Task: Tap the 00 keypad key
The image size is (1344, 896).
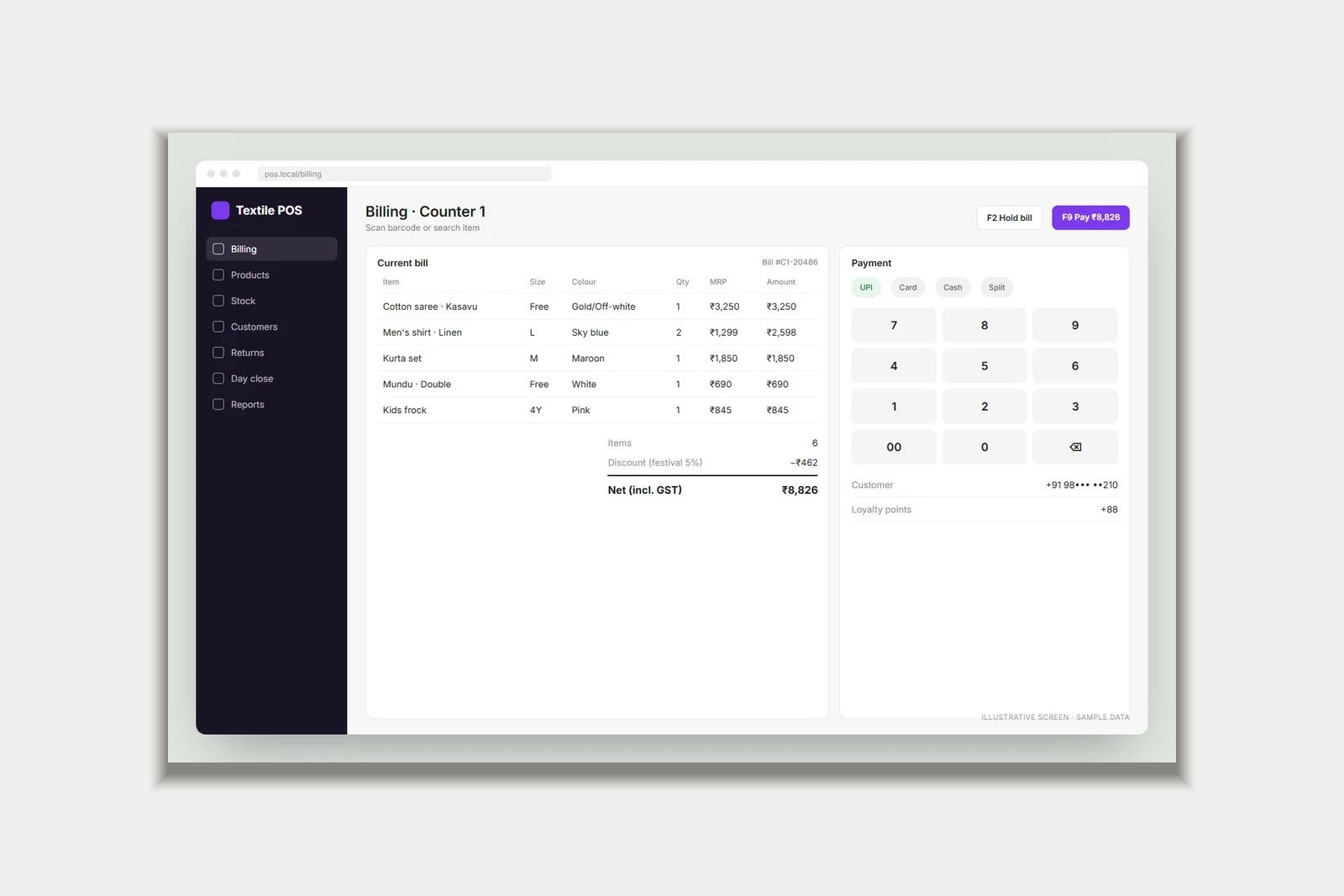Action: [x=894, y=447]
